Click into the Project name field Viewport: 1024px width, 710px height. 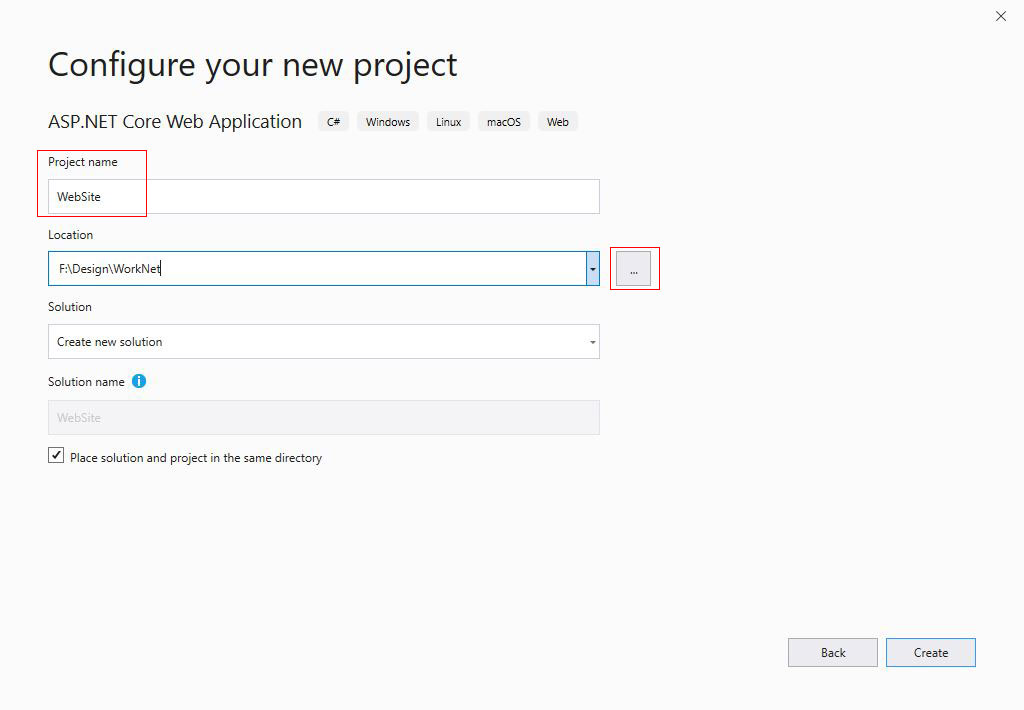point(324,197)
